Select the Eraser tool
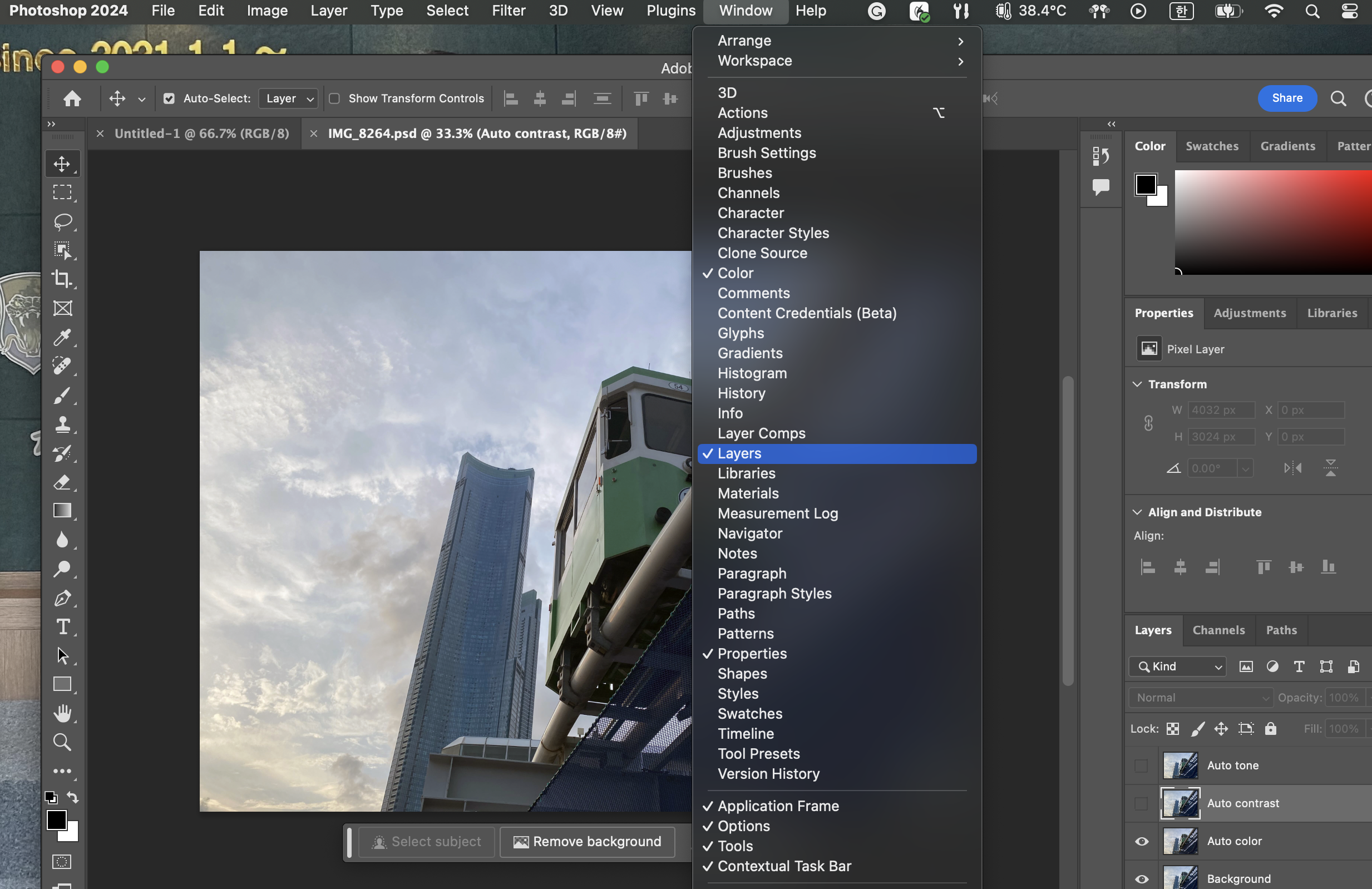The width and height of the screenshot is (1372, 889). click(x=62, y=482)
